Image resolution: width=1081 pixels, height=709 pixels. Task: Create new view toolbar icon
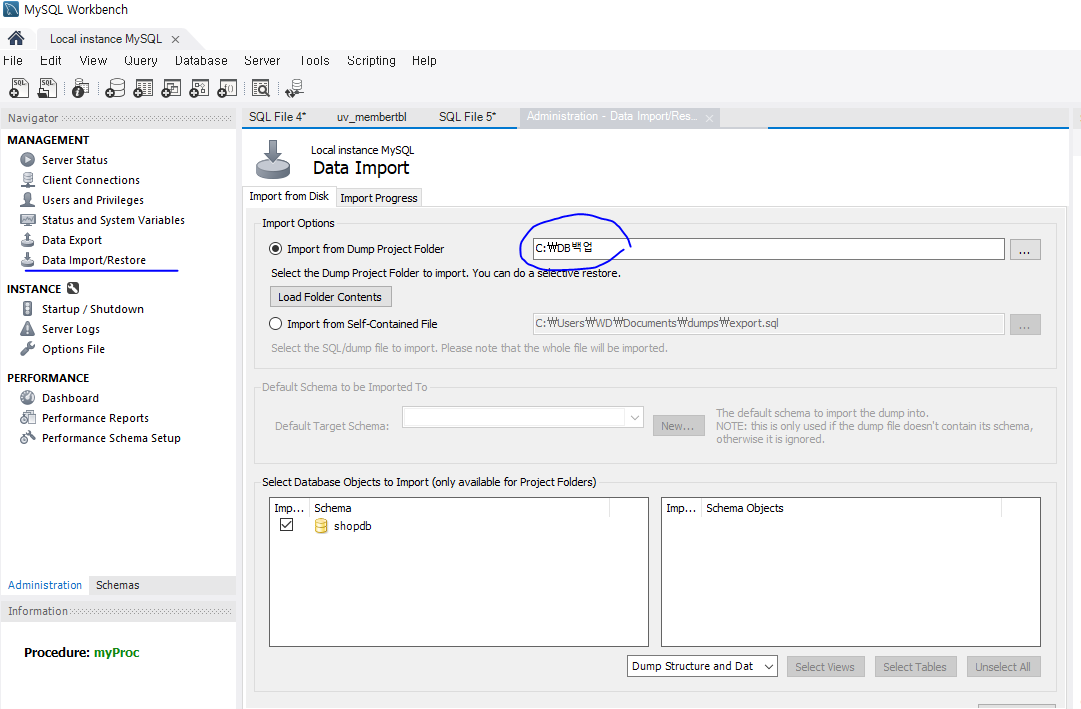coord(171,88)
